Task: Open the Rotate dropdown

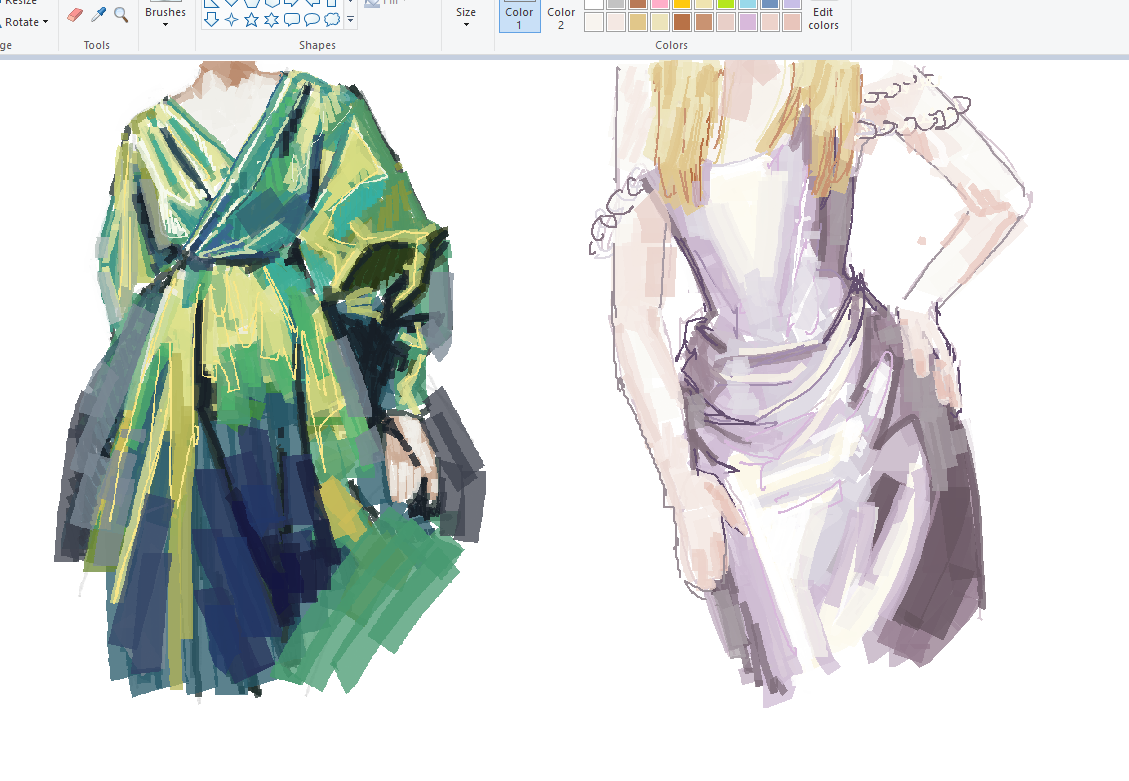Action: coord(26,22)
